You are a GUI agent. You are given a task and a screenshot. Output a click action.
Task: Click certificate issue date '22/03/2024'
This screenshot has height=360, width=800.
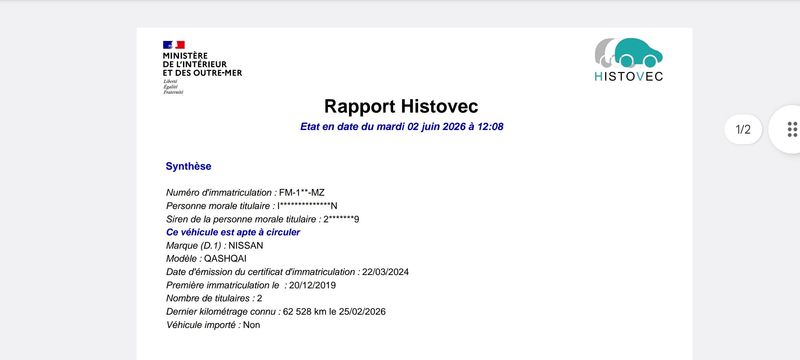(385, 272)
